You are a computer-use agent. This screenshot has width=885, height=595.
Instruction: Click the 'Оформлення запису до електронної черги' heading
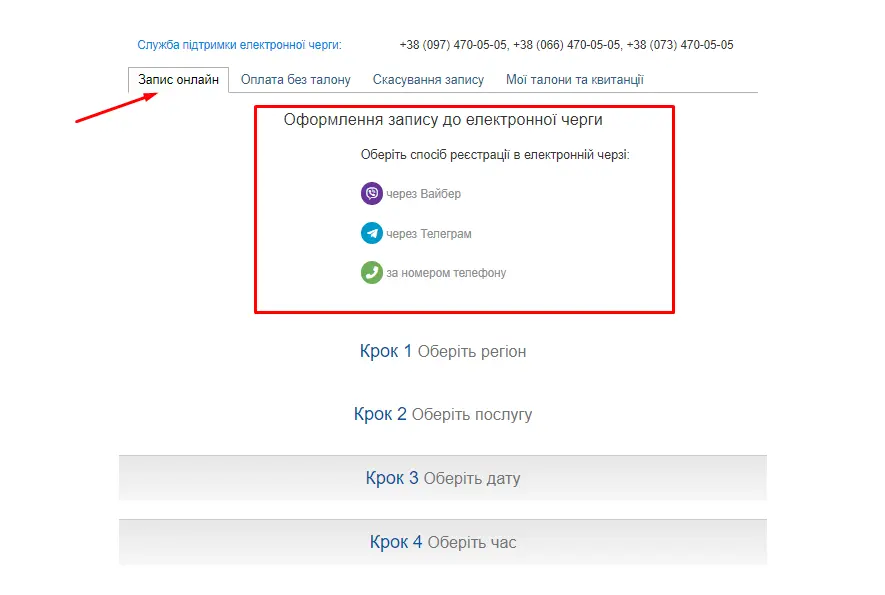tap(443, 120)
